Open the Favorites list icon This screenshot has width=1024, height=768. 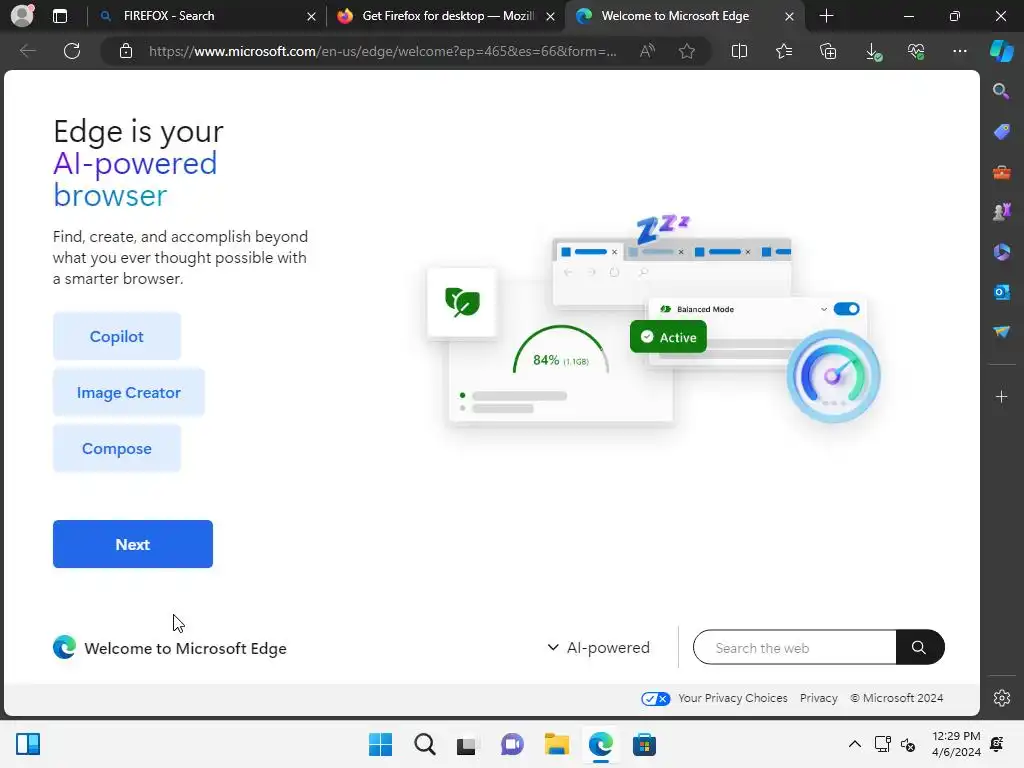click(784, 51)
